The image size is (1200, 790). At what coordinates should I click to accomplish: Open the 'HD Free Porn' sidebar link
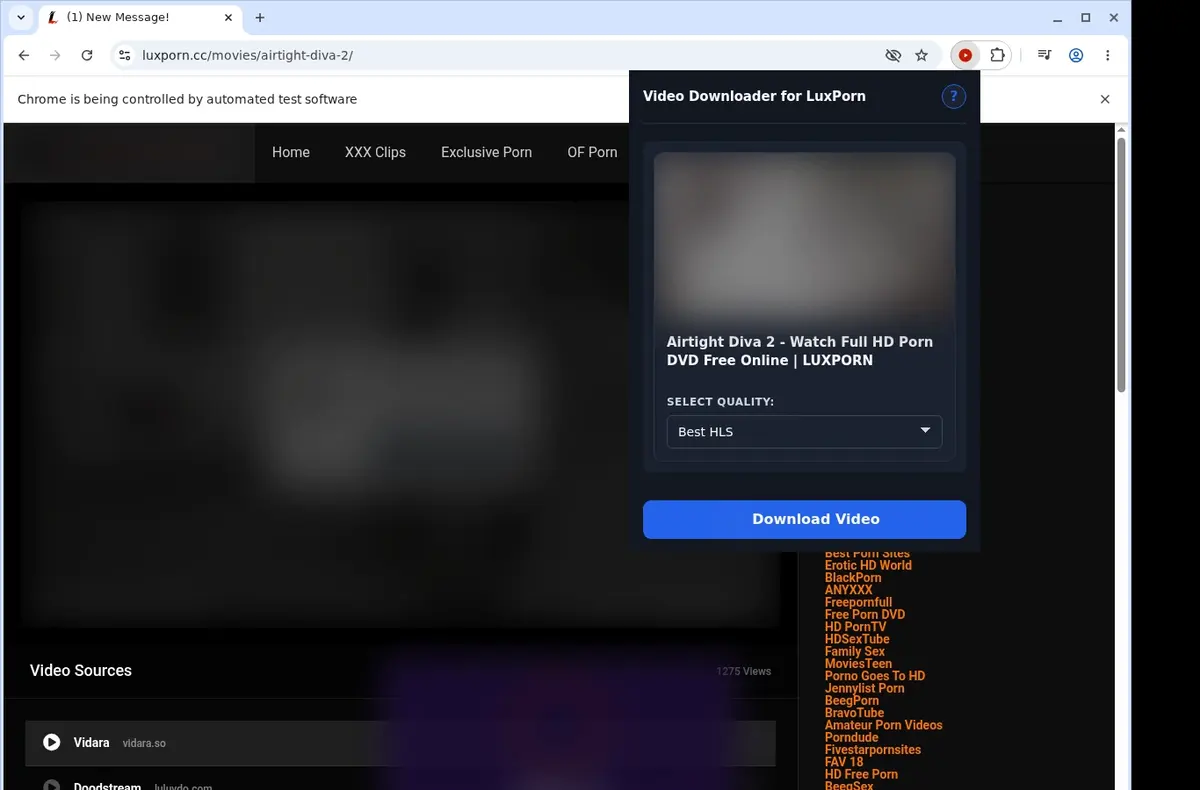pyautogui.click(x=861, y=774)
